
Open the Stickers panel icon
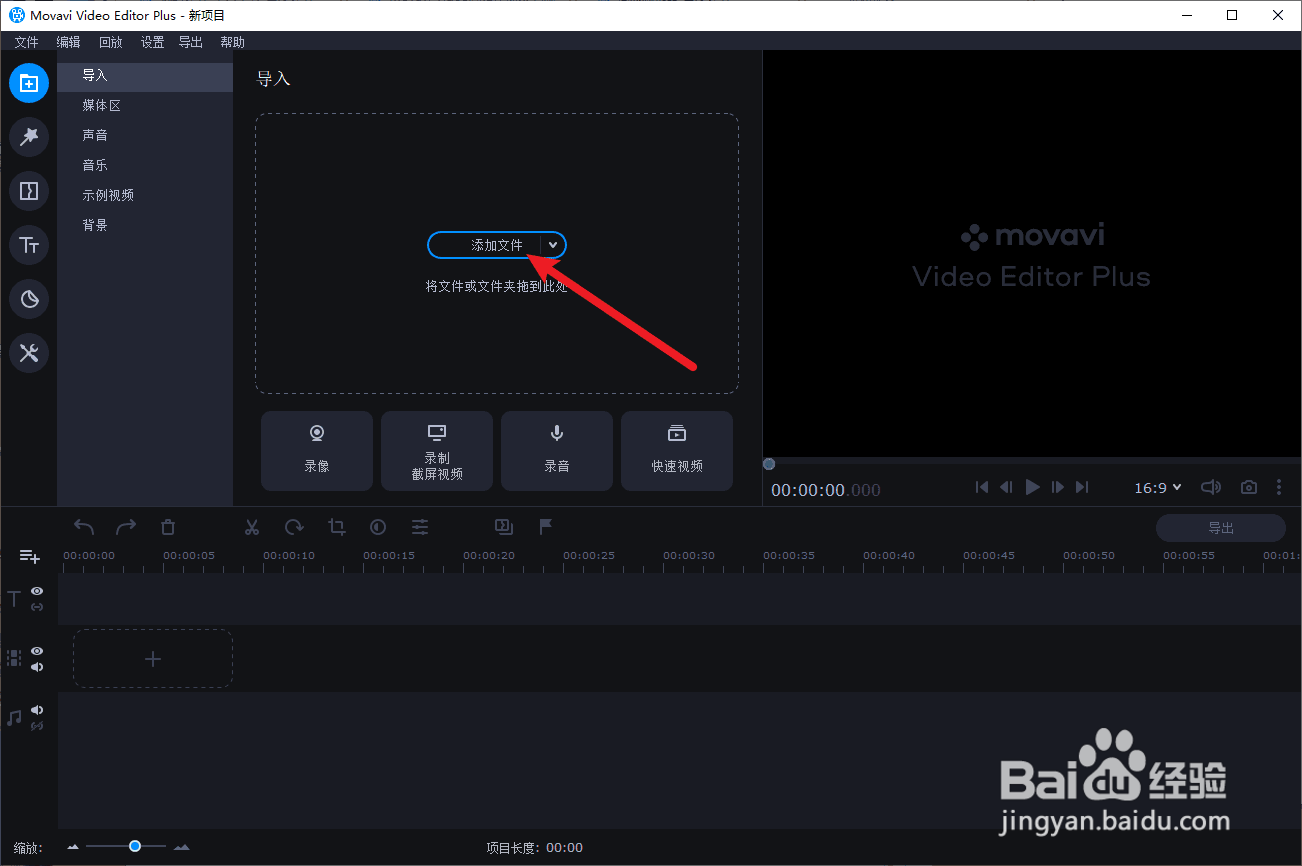click(x=29, y=299)
